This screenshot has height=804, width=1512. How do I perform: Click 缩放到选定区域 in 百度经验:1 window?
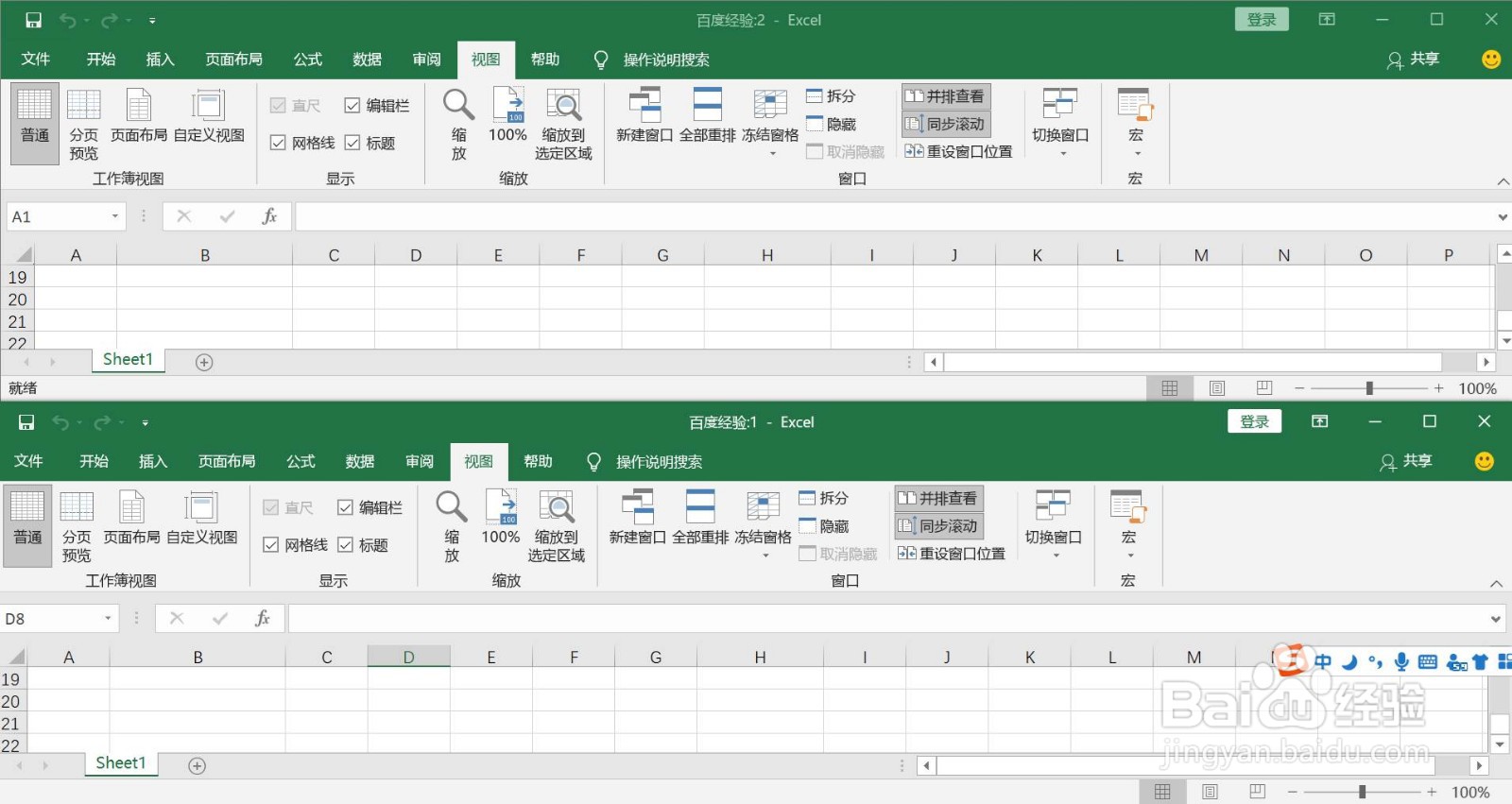coord(557,525)
